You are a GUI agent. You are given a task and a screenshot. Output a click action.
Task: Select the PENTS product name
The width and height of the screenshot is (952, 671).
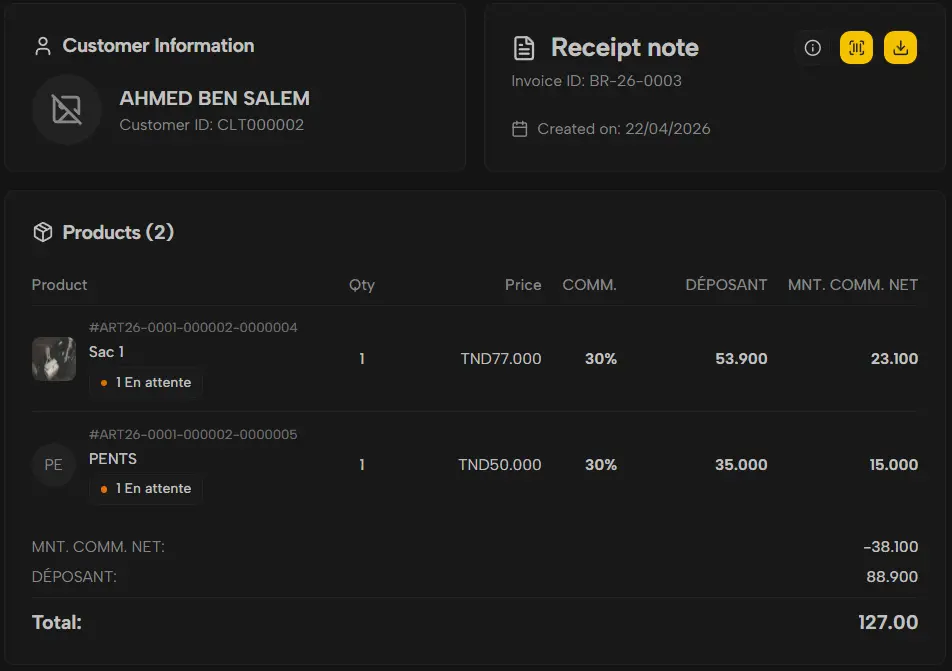(113, 459)
